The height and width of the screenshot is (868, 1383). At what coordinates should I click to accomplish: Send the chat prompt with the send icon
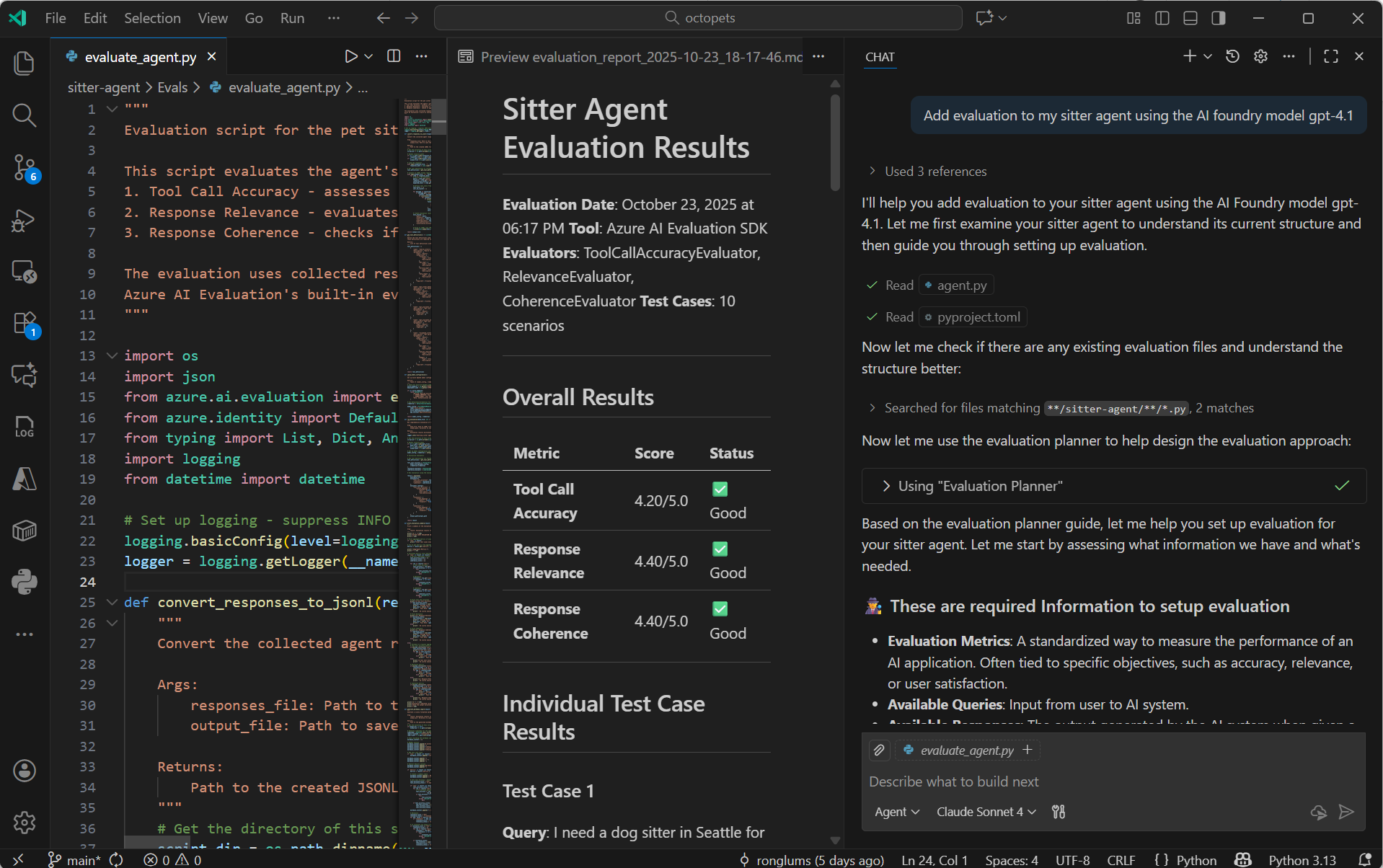pos(1347,812)
